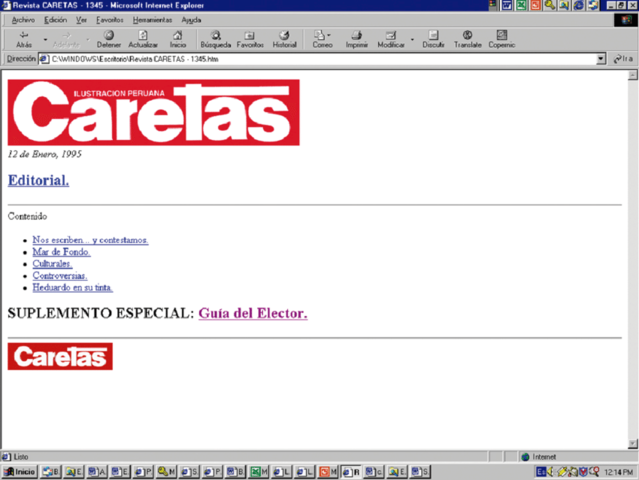Open the Herramientas menu
This screenshot has width=639, height=480.
click(x=152, y=20)
